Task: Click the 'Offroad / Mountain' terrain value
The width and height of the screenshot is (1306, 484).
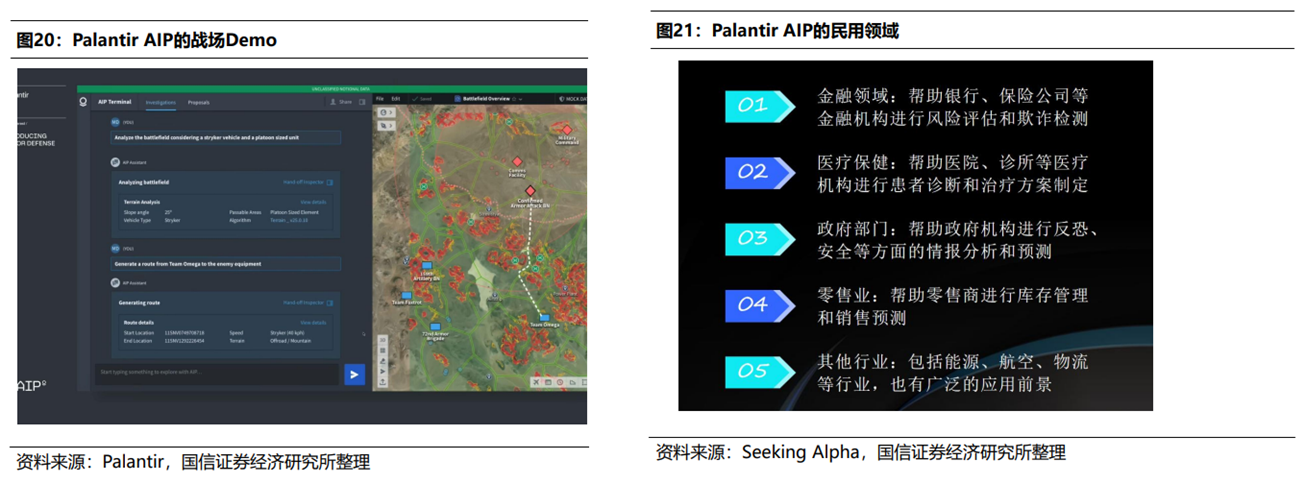Action: [x=291, y=341]
